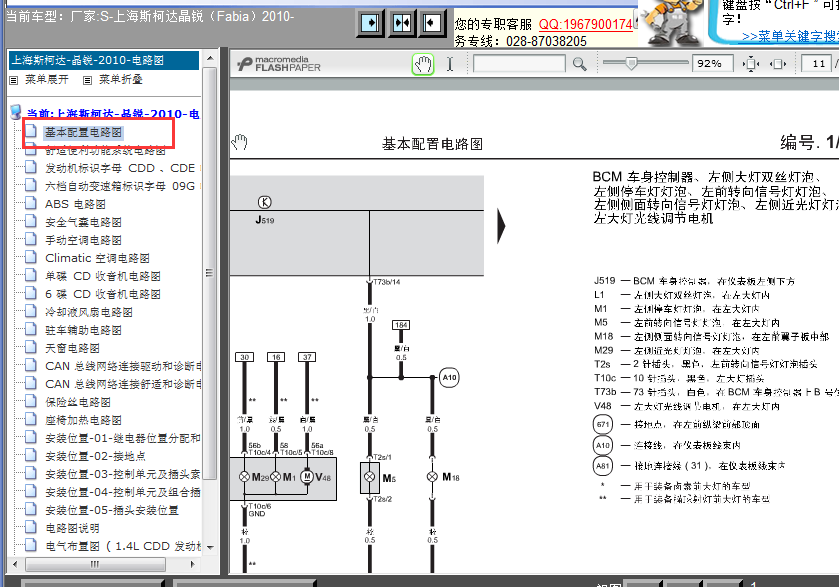Click the page icon beside 座椅加热电路图
This screenshot has height=587, width=839.
coord(31,420)
